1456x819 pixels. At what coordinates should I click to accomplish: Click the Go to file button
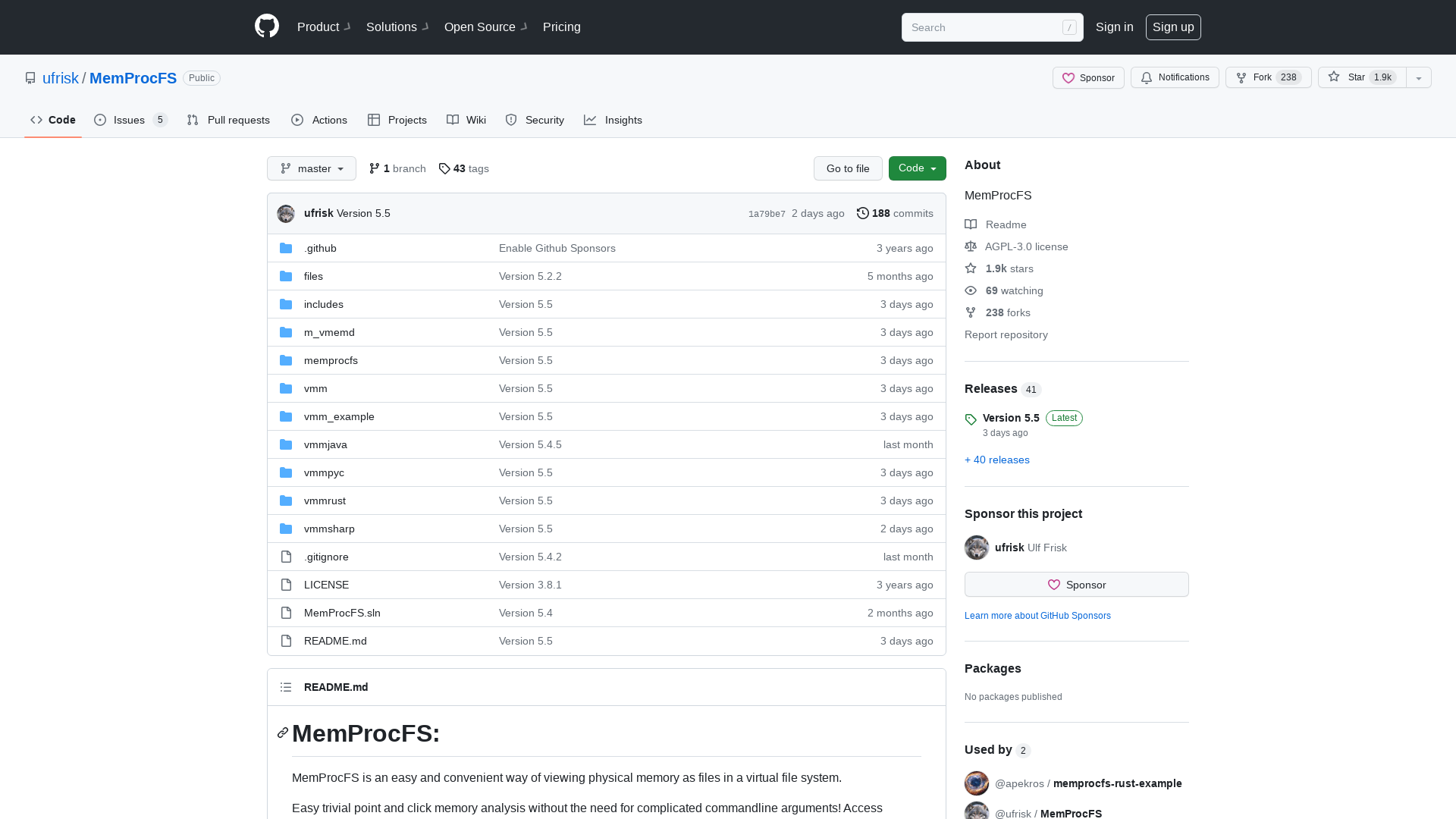pyautogui.click(x=848, y=168)
